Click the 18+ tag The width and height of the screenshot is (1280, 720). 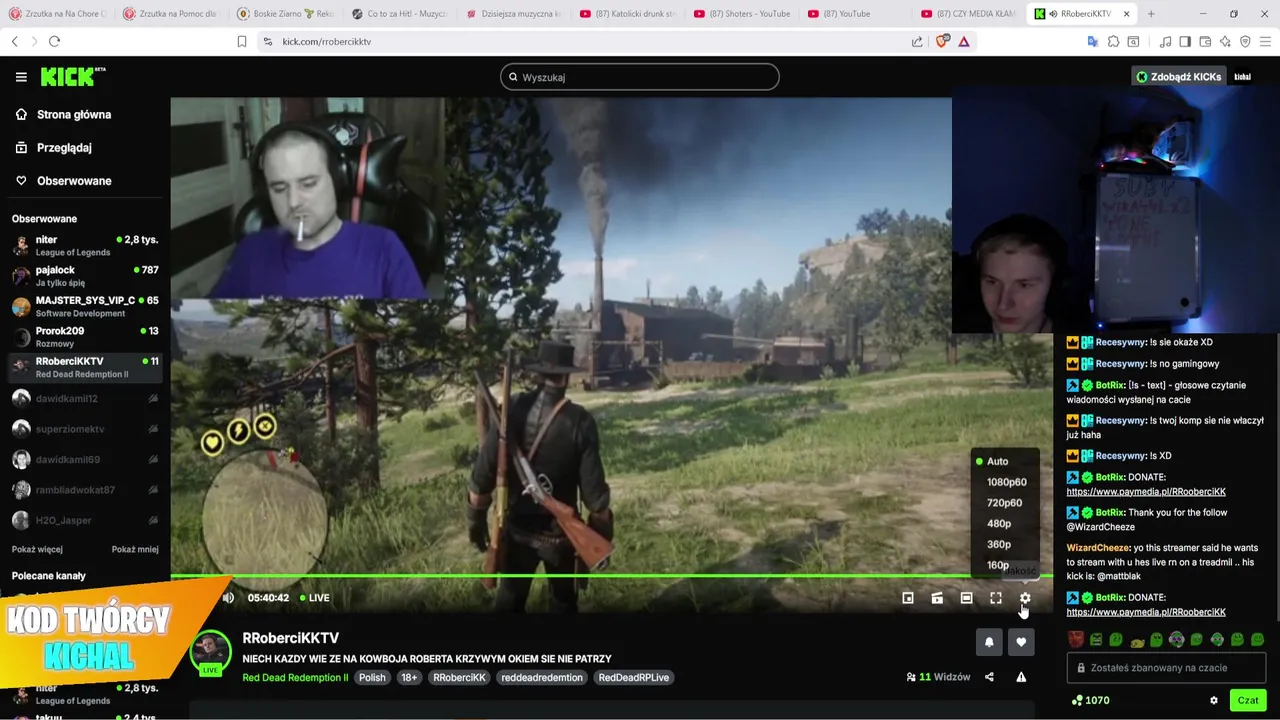pyautogui.click(x=409, y=677)
